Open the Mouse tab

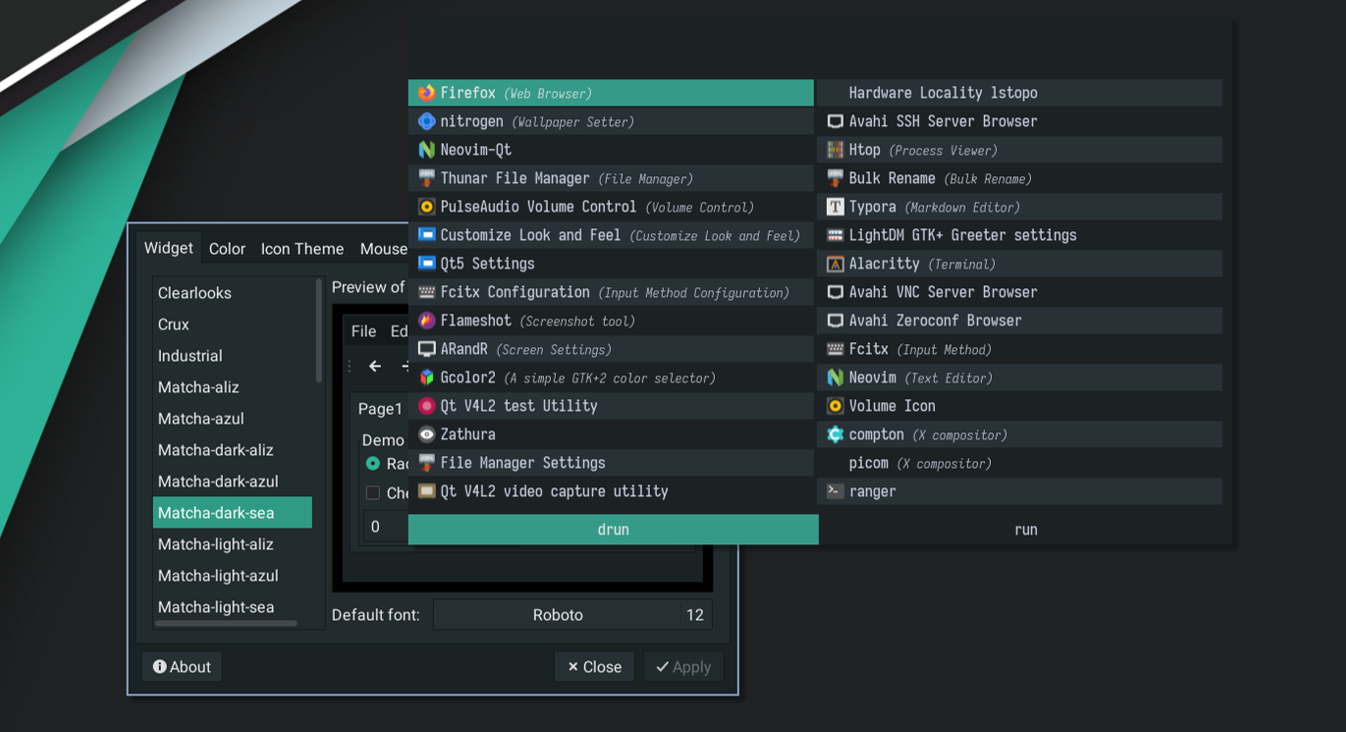click(383, 249)
